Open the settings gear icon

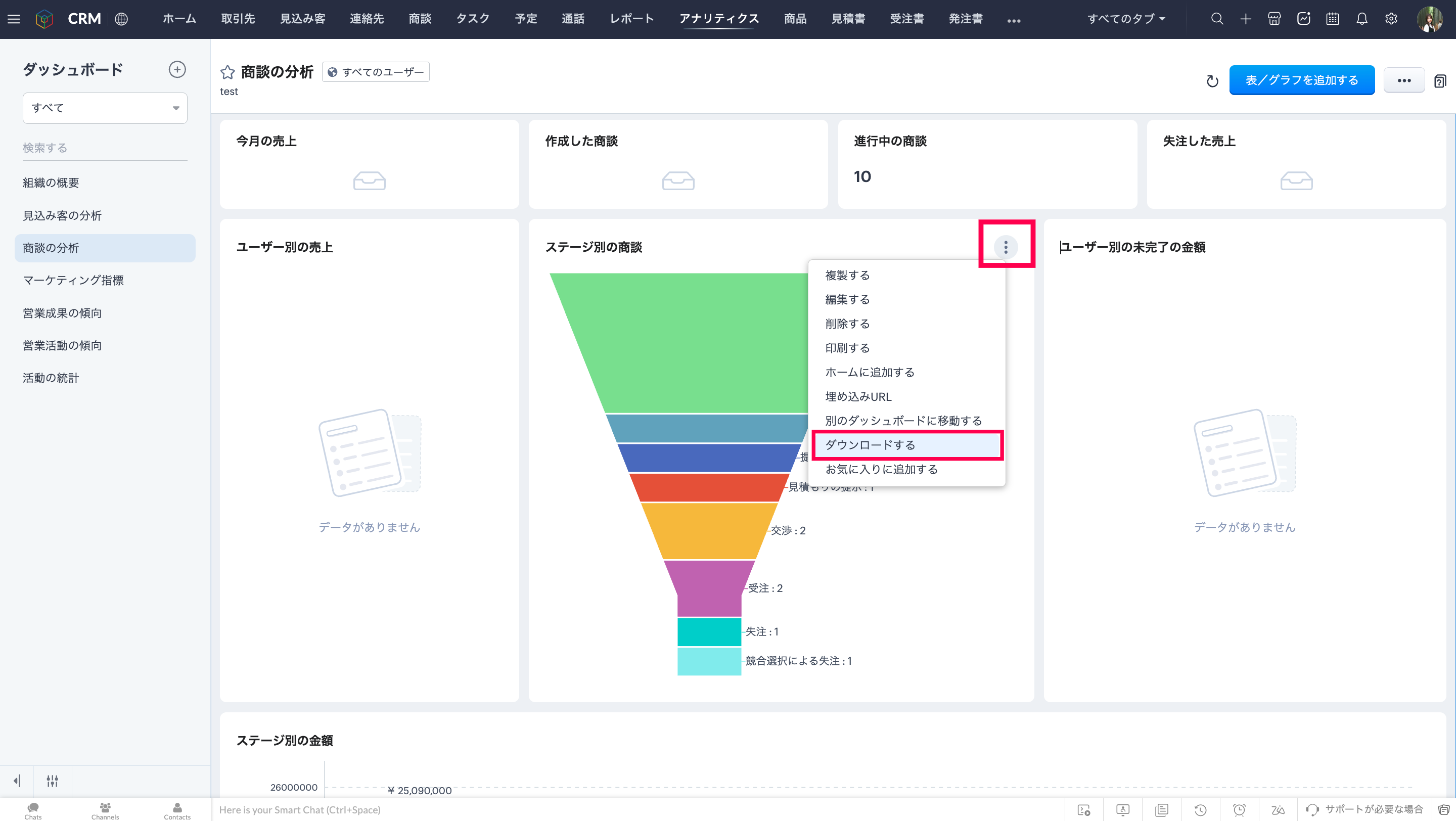coord(1391,19)
